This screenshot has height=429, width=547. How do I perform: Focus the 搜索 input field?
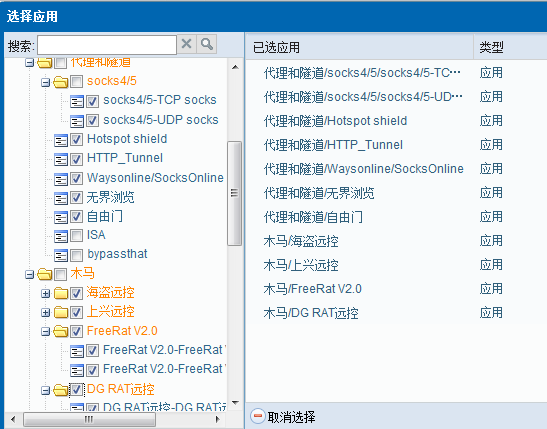[107, 45]
